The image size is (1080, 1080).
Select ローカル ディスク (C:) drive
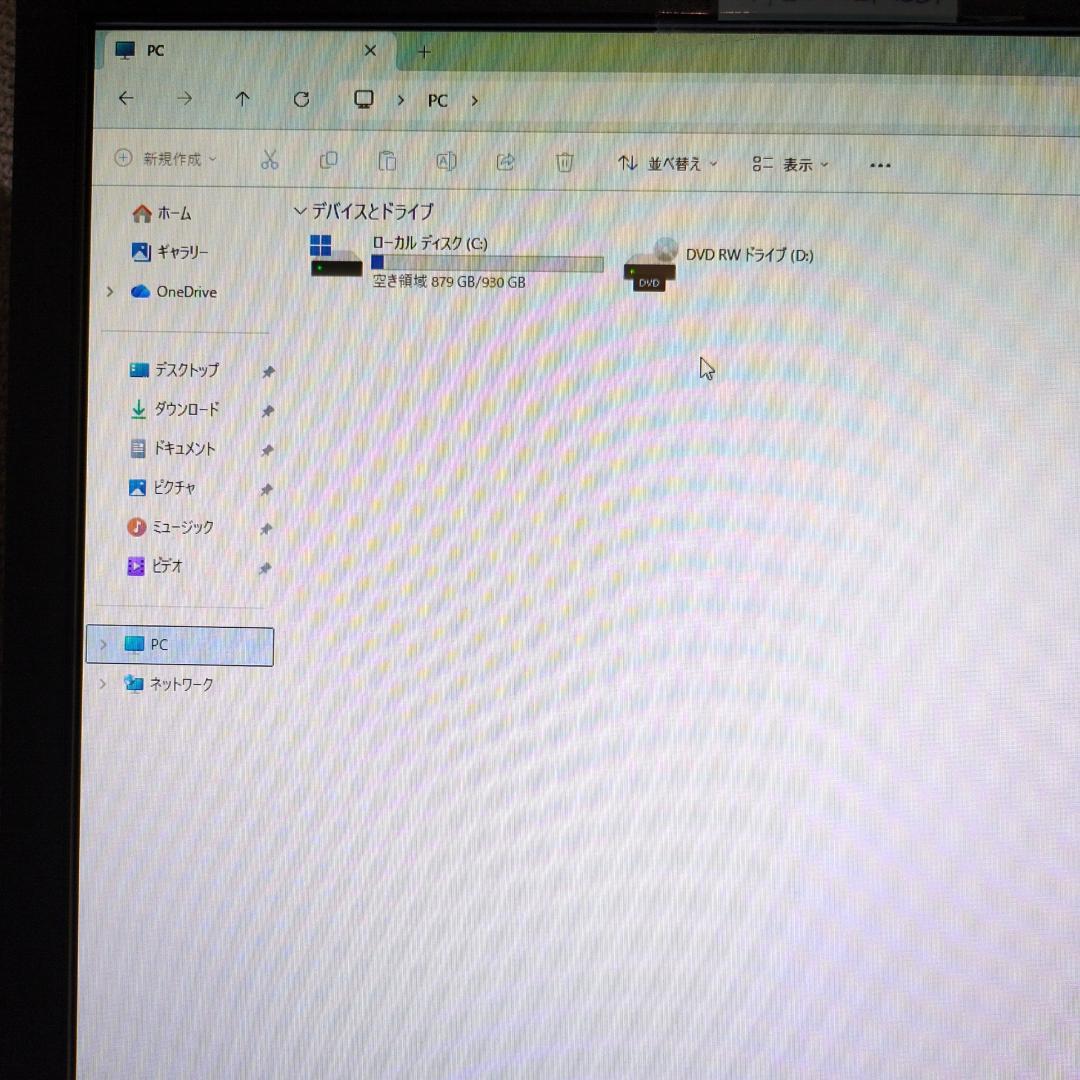(x=456, y=261)
